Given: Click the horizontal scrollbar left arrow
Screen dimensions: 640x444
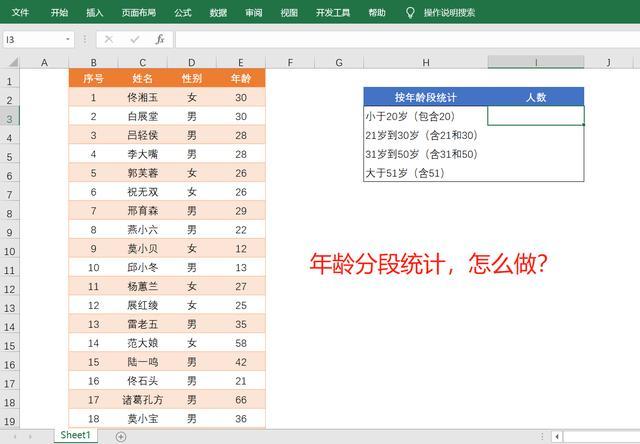Looking at the screenshot, I should 557,437.
